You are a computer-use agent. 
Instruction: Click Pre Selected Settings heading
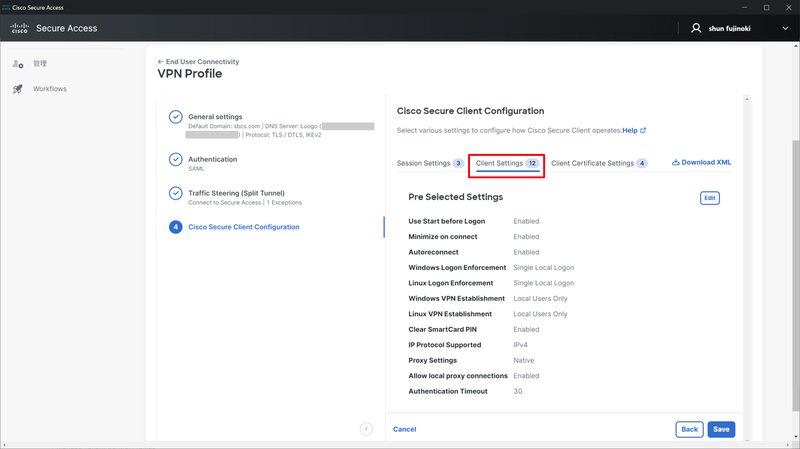[456, 197]
